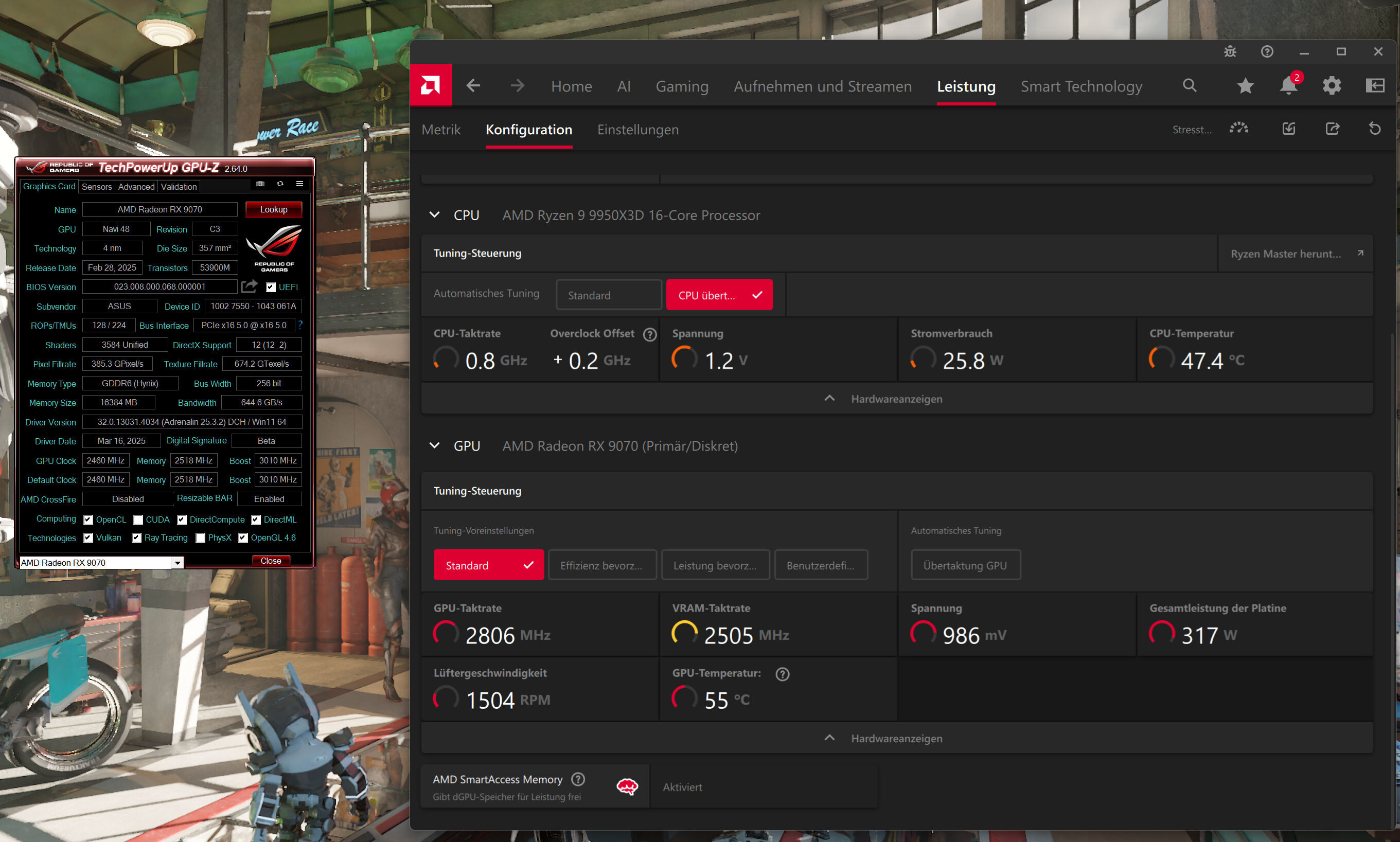Viewport: 1400px width, 842px height.
Task: Toggle the PhysX checkbox
Action: coord(200,538)
